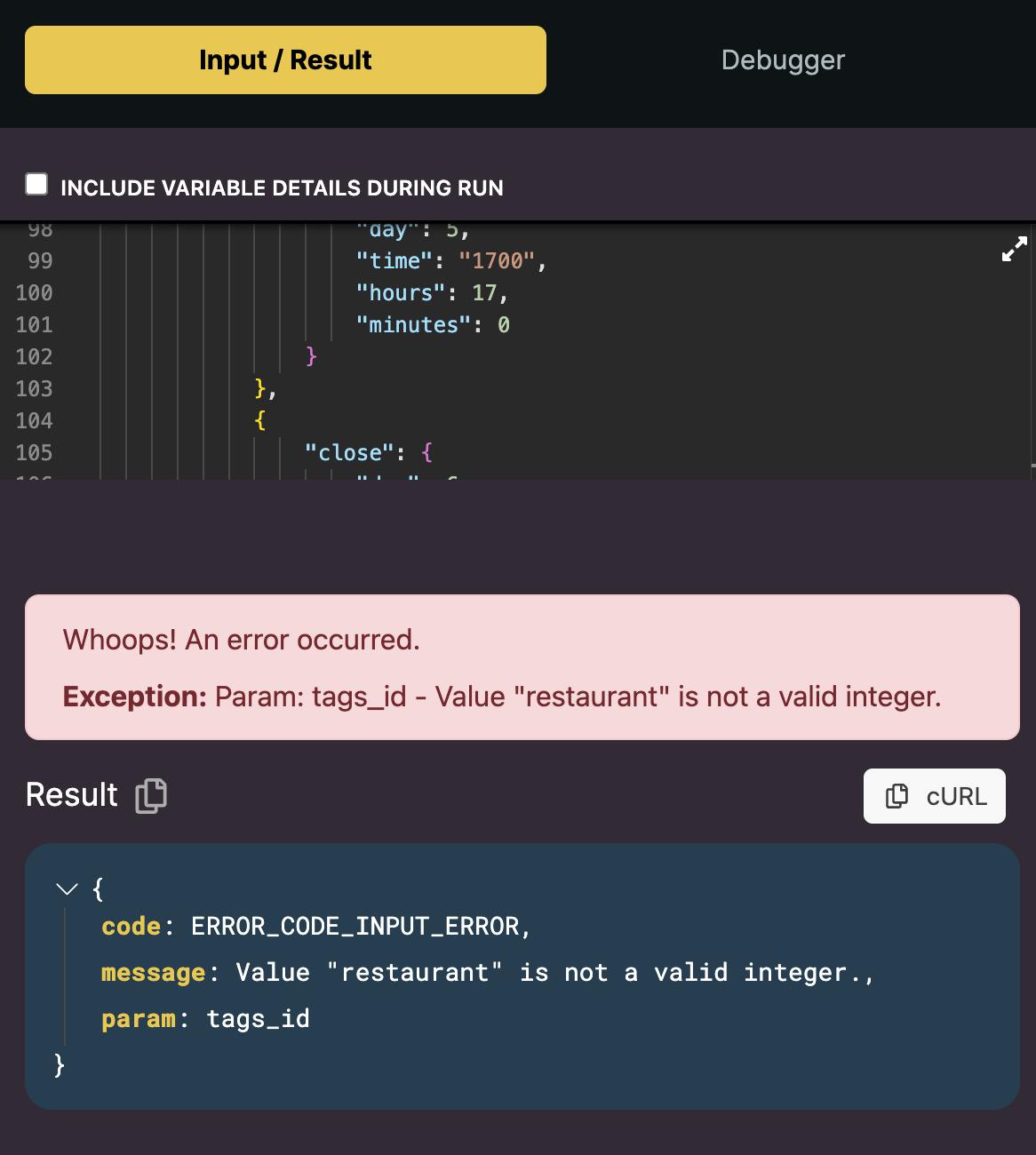The width and height of the screenshot is (1036, 1155).
Task: Click the copy icon inside the cURL button
Action: (897, 796)
